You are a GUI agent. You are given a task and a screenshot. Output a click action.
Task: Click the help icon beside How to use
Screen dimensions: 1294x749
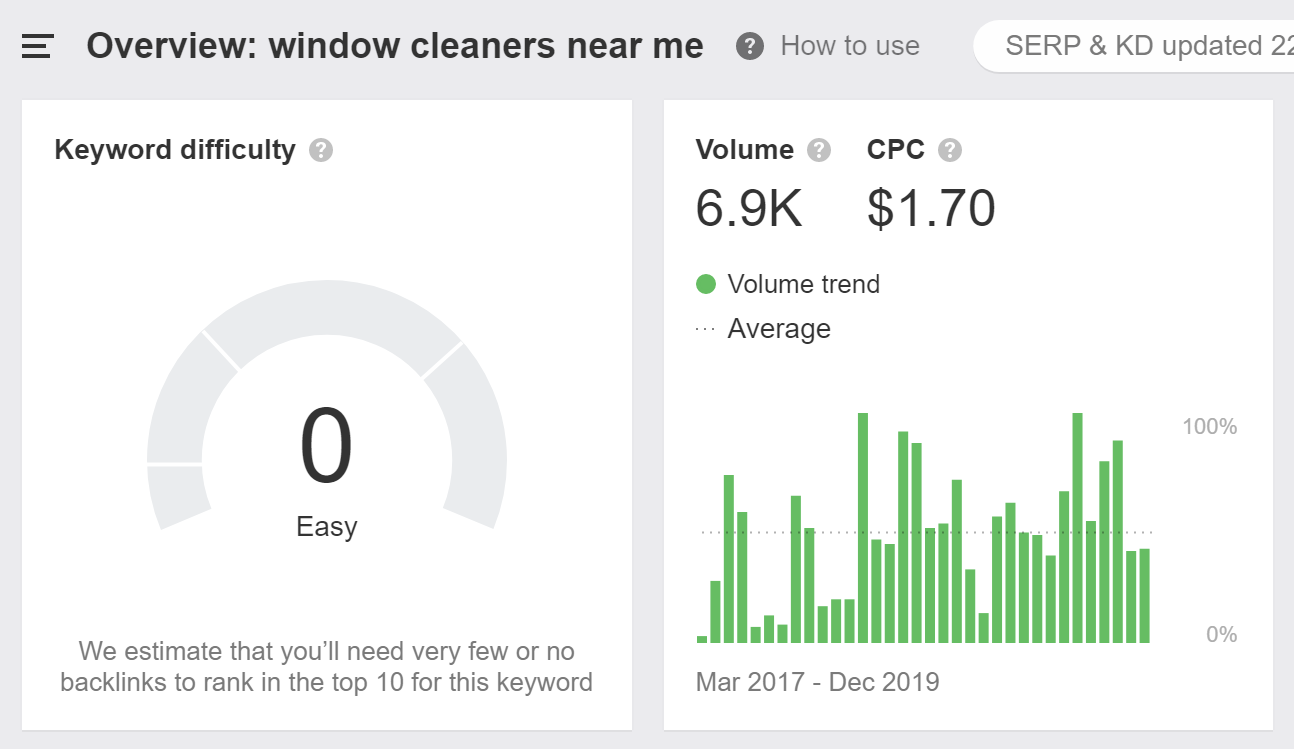tap(750, 46)
